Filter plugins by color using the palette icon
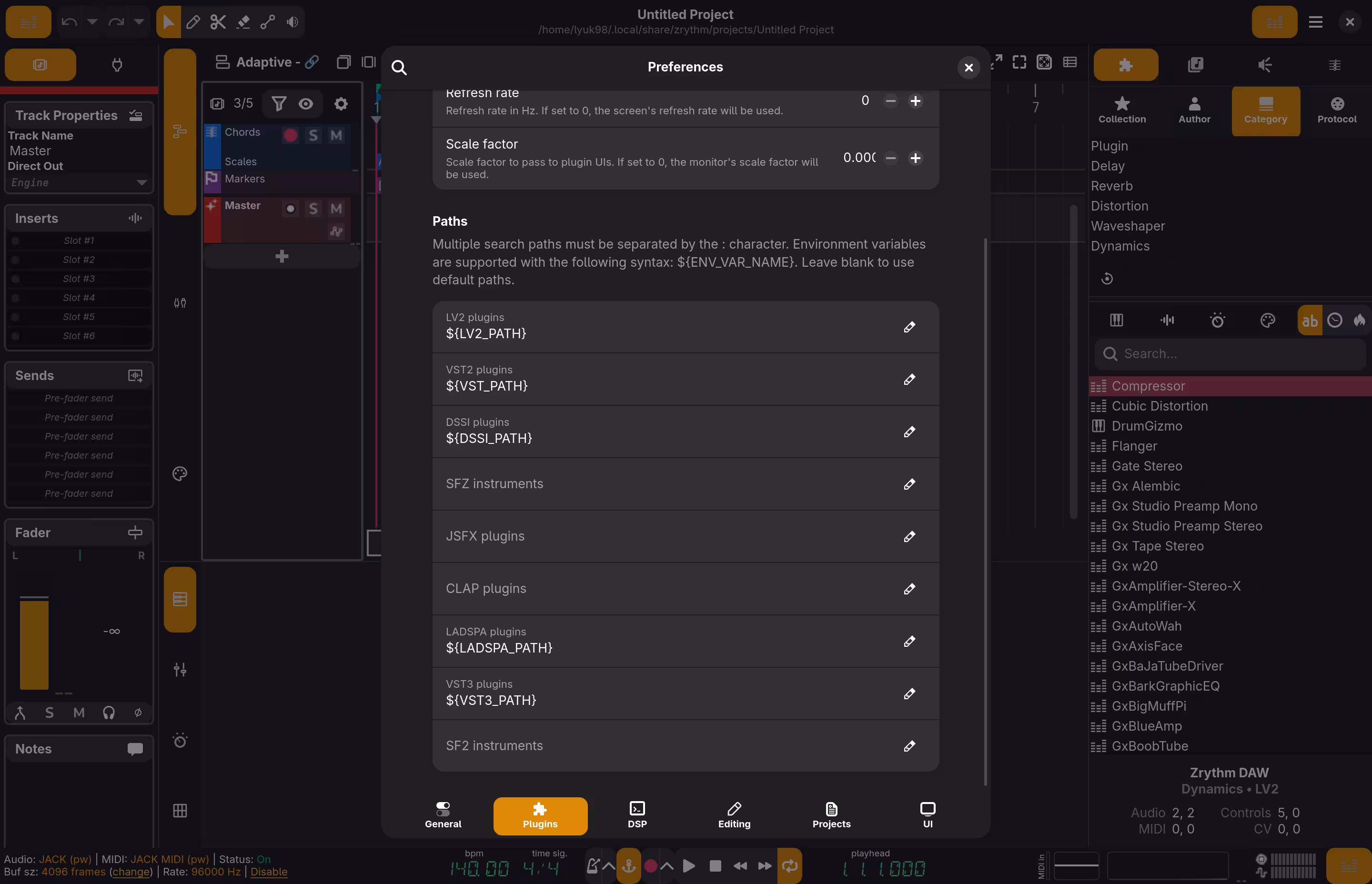Image resolution: width=1372 pixels, height=884 pixels. [1268, 320]
